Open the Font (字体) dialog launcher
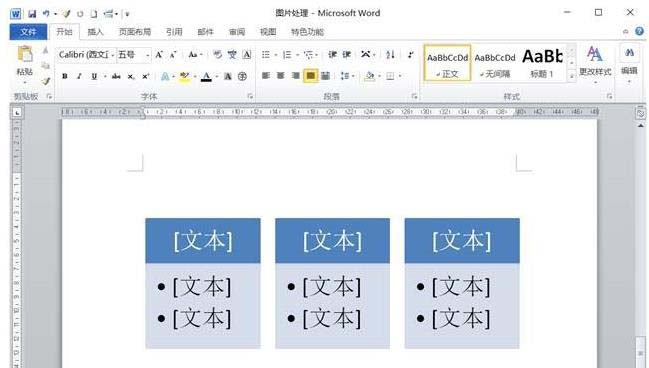 click(250, 96)
